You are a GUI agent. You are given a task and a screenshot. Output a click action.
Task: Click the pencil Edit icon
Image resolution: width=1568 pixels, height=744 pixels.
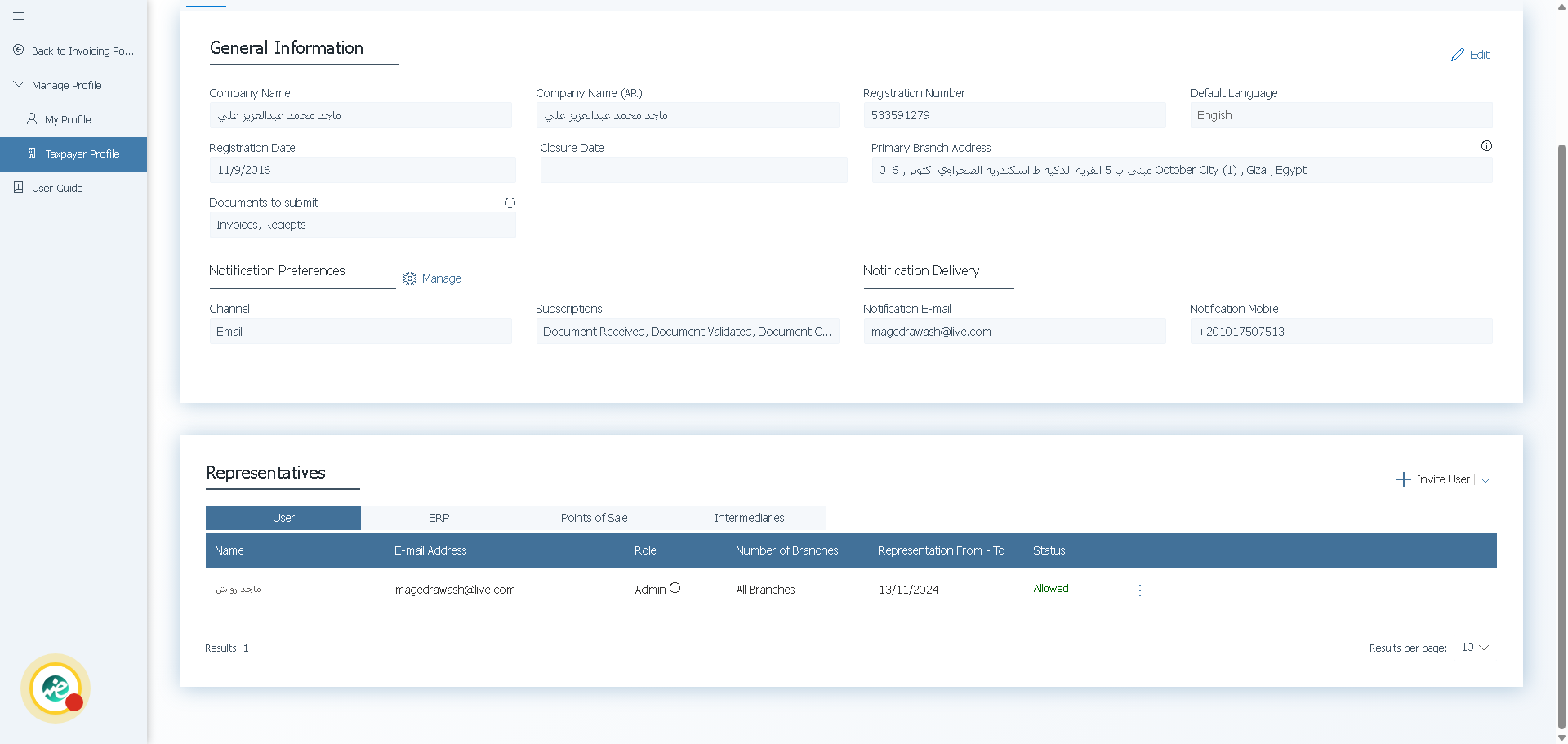[1458, 55]
